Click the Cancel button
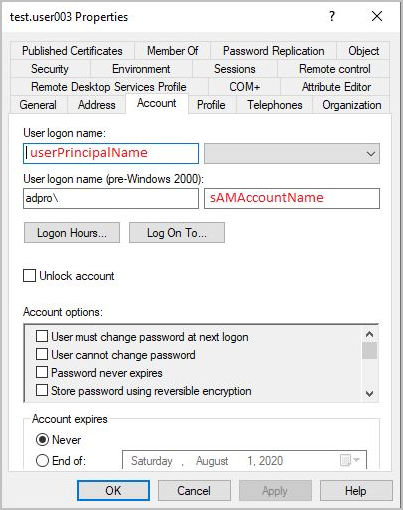Screen dimensions: 403x510 click(x=194, y=491)
